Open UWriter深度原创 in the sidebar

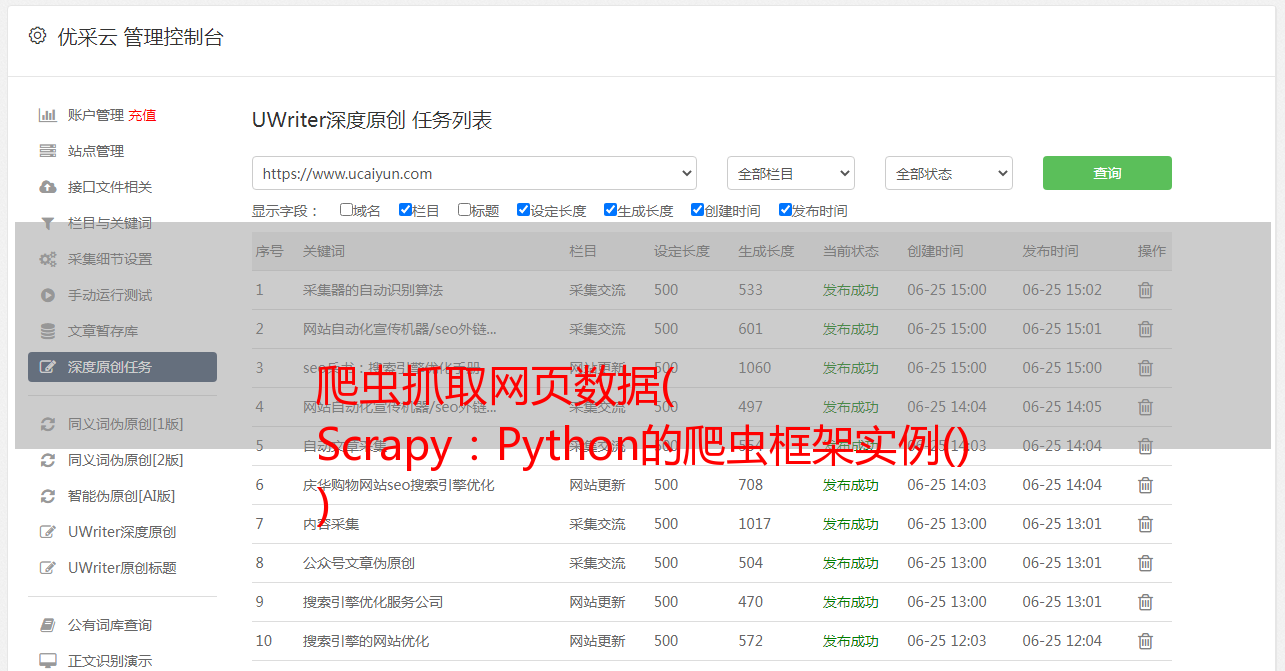(122, 532)
